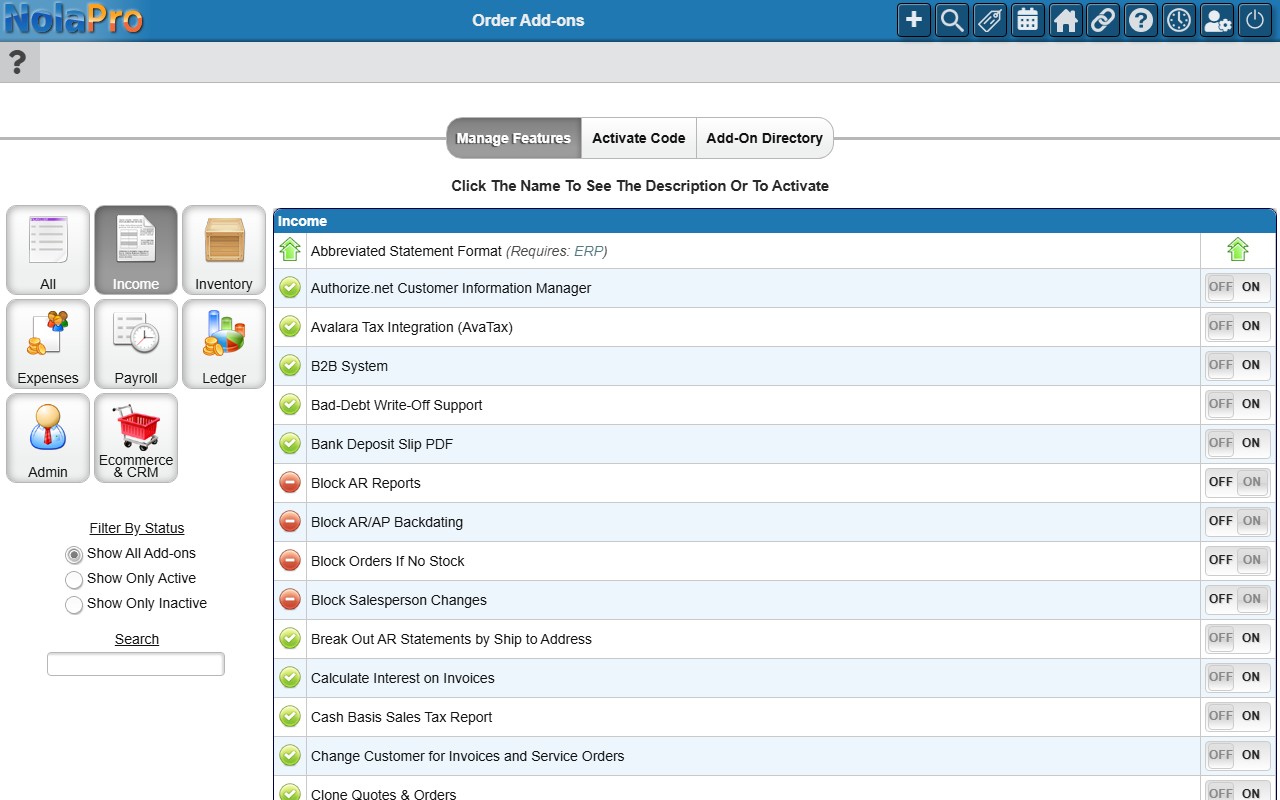Open user settings icon in header
This screenshot has height=800, width=1280.
(x=1217, y=20)
